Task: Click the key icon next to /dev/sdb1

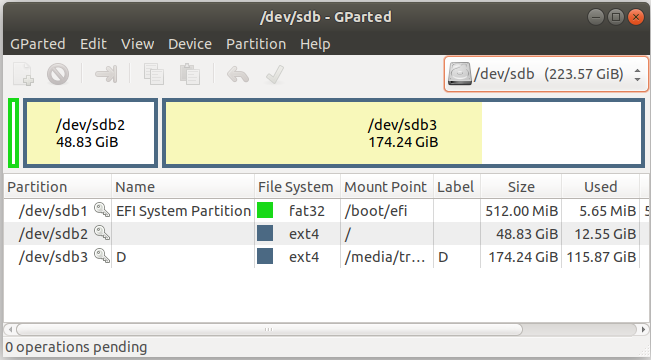Action: 102,210
